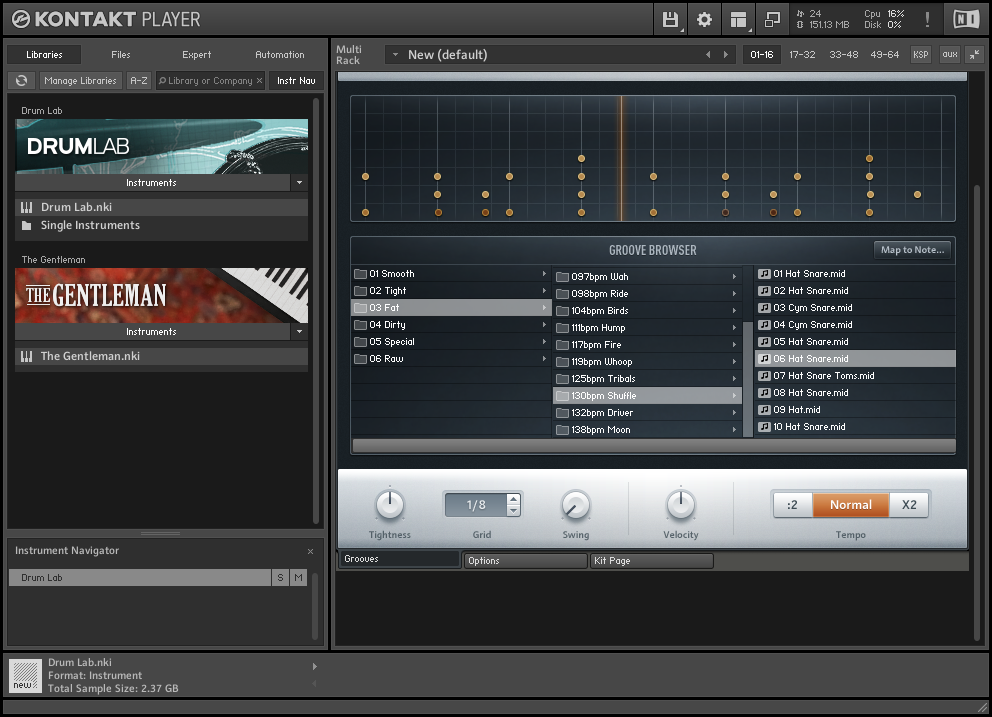Viewport: 992px width, 717px height.
Task: Expand the 132bpm Driver folder
Action: (735, 413)
